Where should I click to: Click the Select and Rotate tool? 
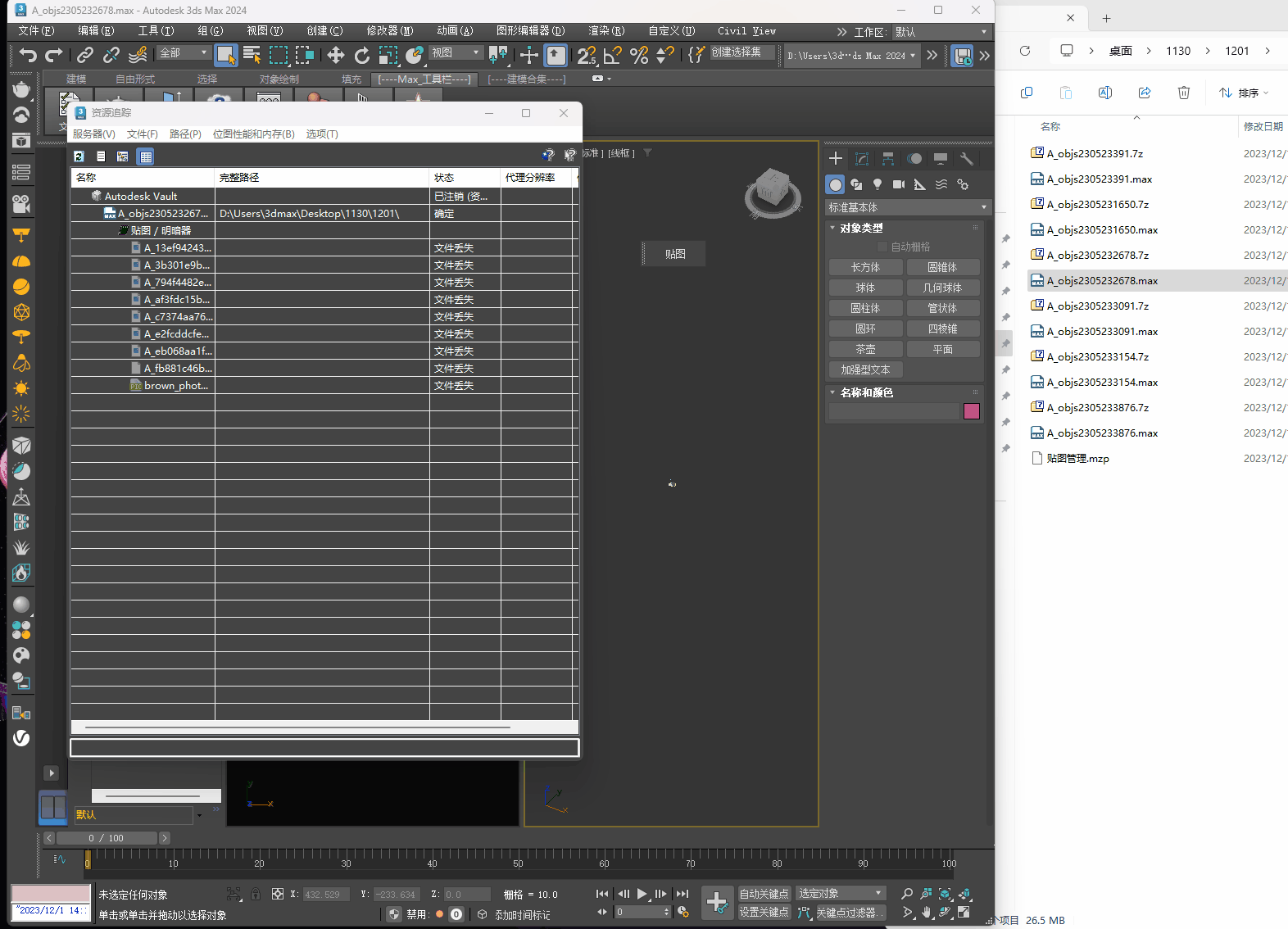(361, 55)
